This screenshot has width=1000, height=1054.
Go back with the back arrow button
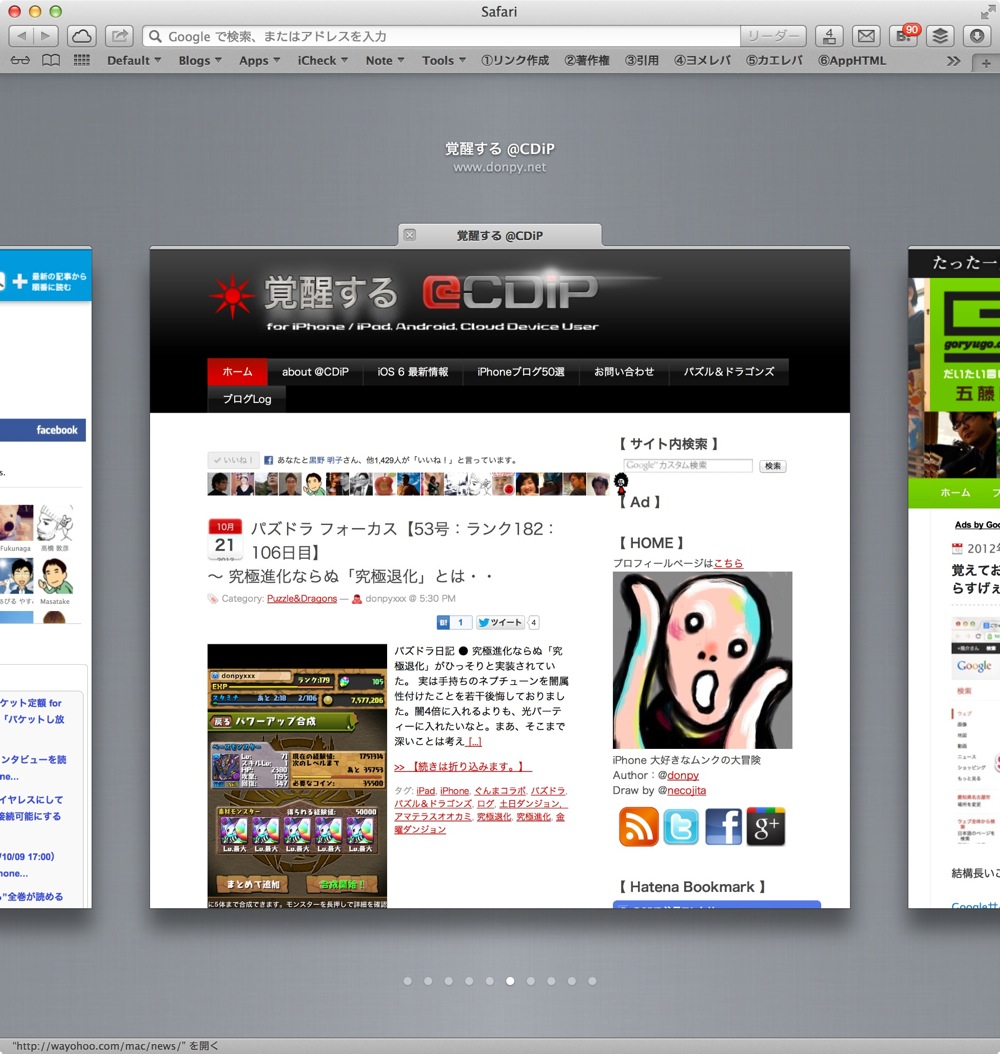coord(22,36)
